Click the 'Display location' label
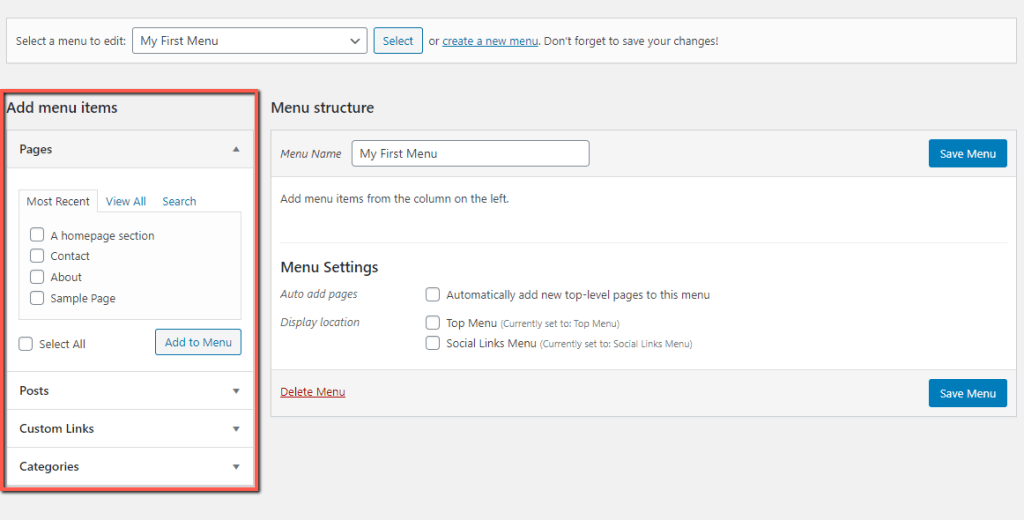Image resolution: width=1024 pixels, height=520 pixels. 319,322
